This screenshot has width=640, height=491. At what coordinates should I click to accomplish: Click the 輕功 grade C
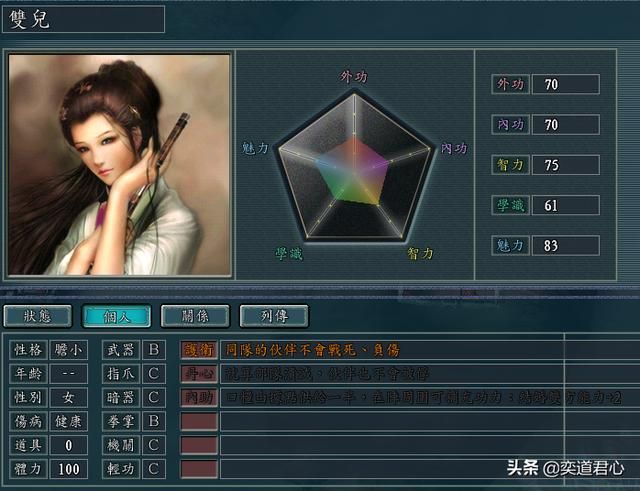coord(154,469)
